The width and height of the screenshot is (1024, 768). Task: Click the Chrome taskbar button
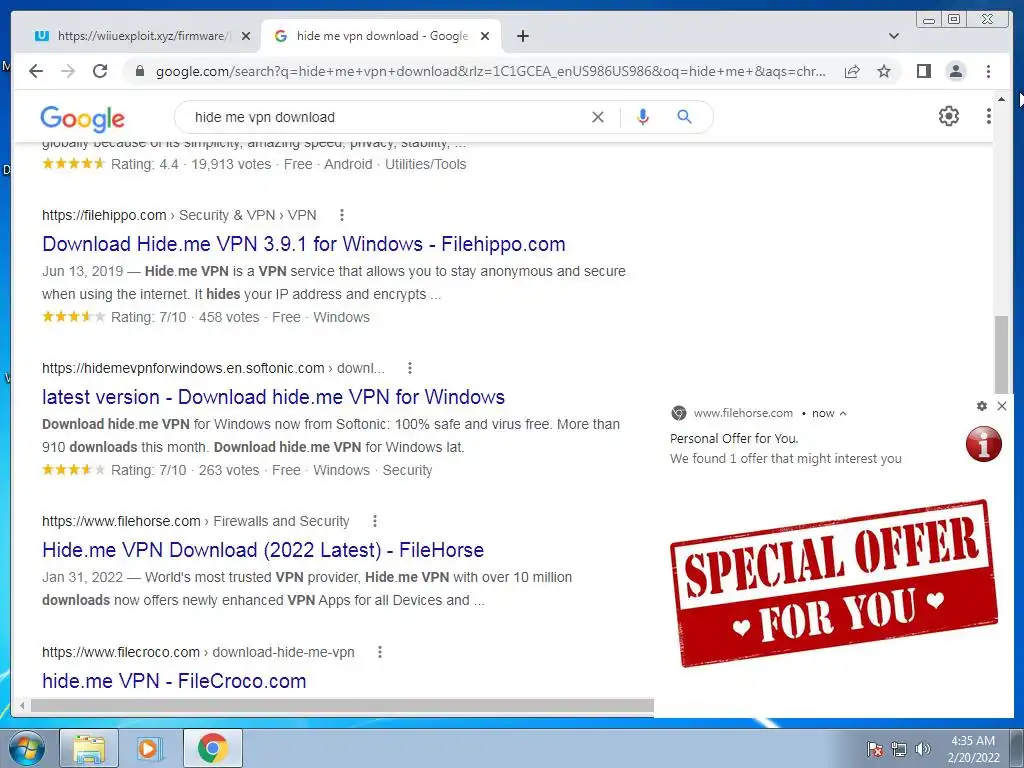click(212, 748)
